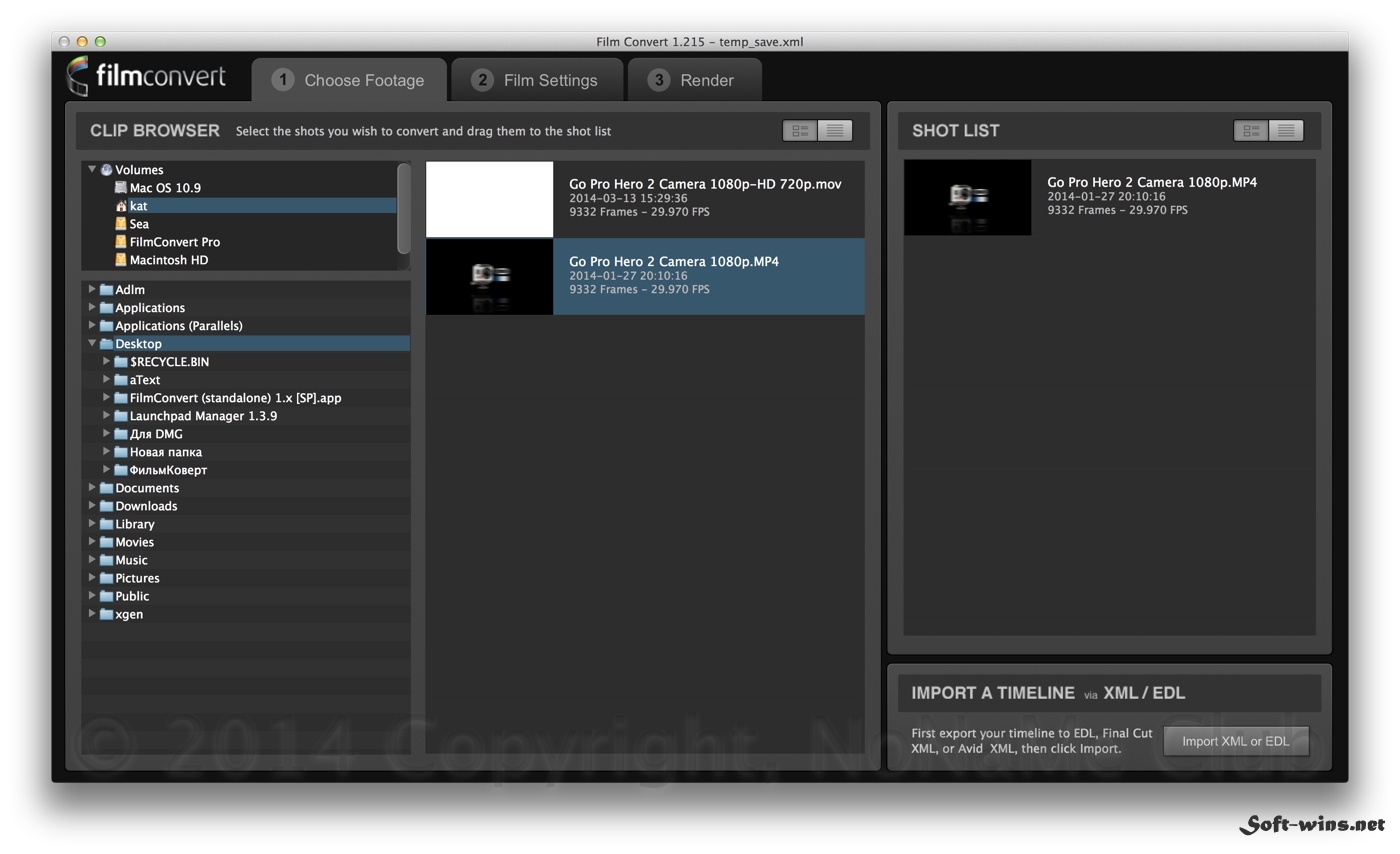Click the Music folder icon
The width and height of the screenshot is (1400, 854).
click(x=106, y=560)
